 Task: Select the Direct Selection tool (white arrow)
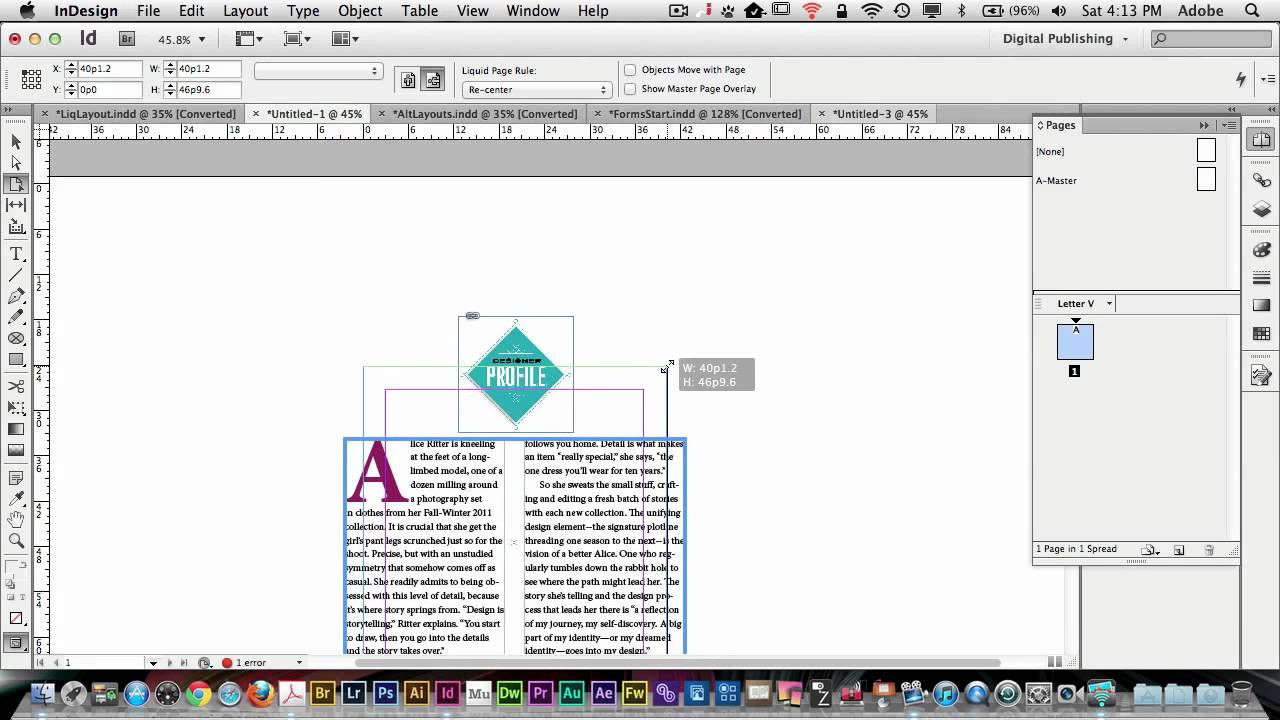16,163
